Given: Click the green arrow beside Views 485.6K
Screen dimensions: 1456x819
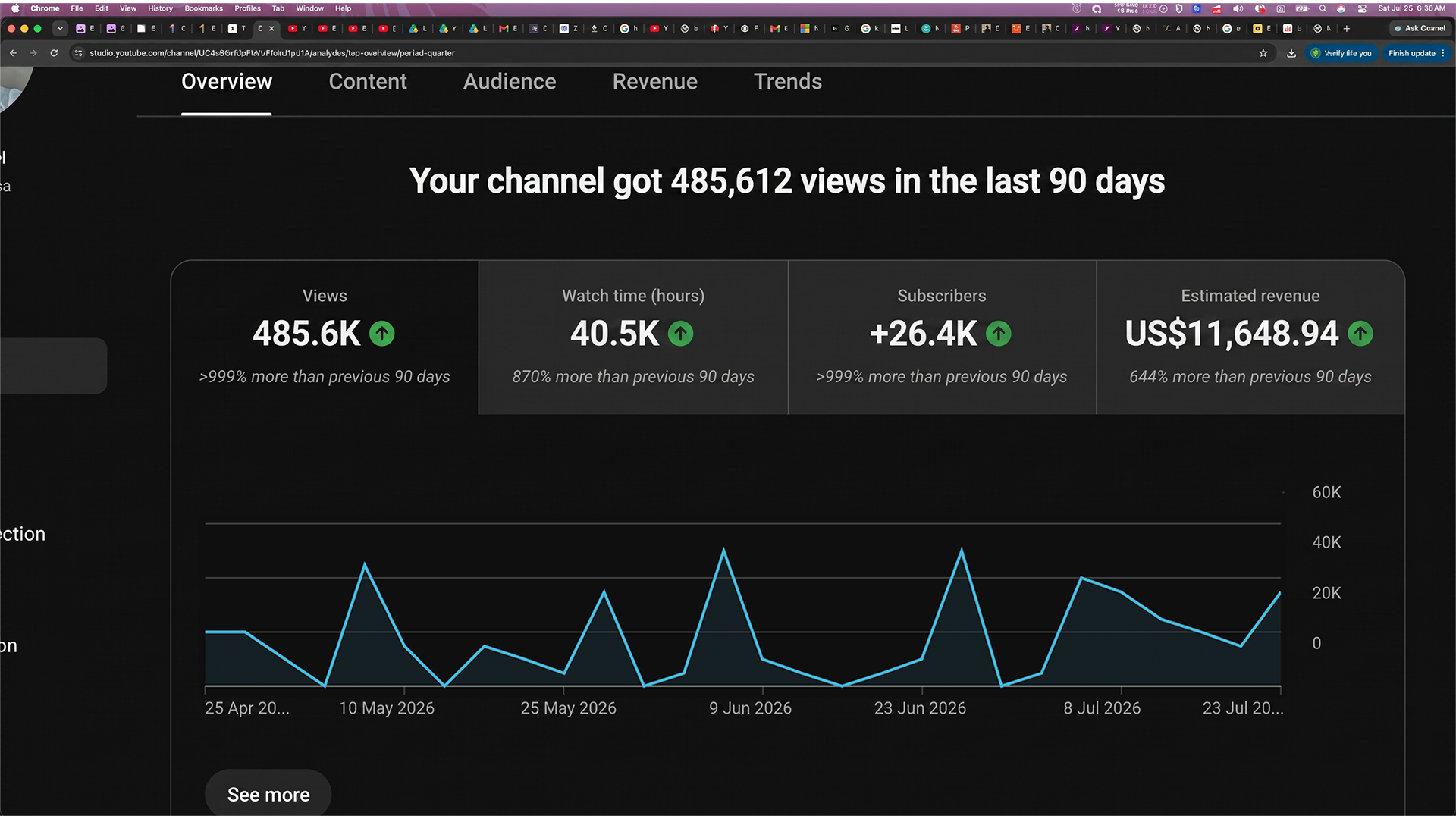Looking at the screenshot, I should [382, 334].
